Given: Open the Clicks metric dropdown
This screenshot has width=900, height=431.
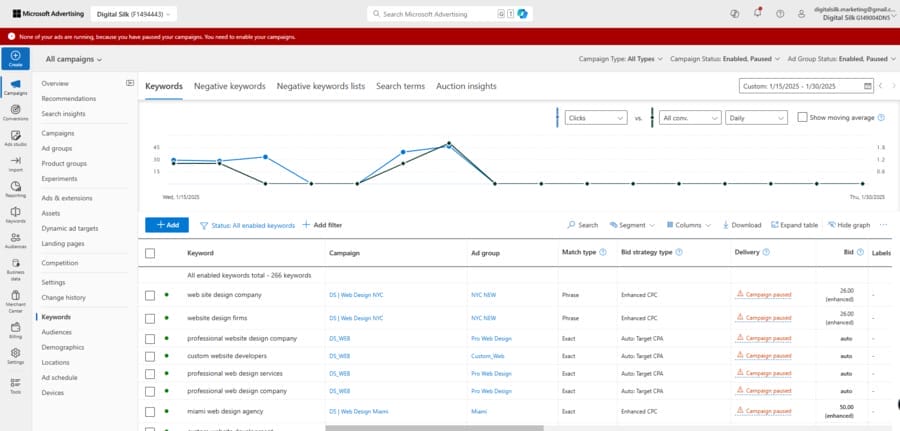Looking at the screenshot, I should [596, 118].
